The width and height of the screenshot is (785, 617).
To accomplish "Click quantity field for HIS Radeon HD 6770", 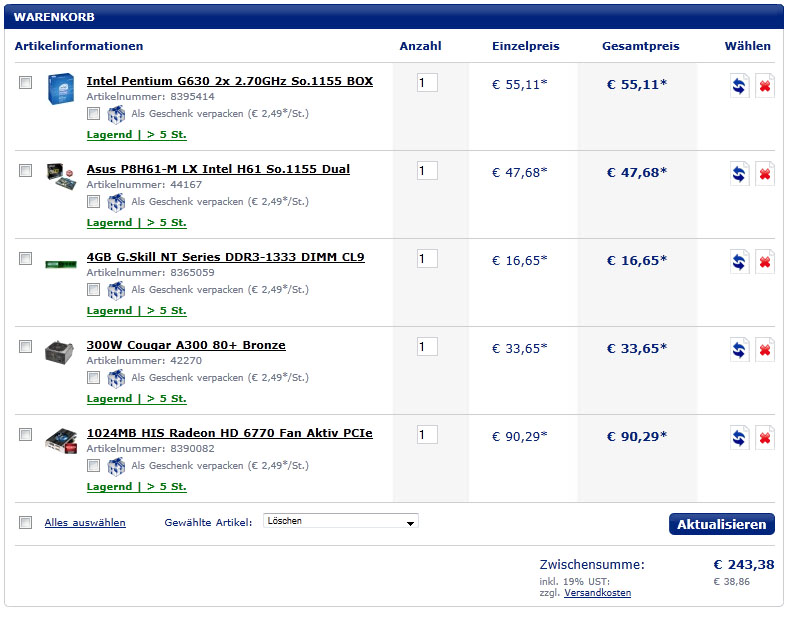I will 427,435.
